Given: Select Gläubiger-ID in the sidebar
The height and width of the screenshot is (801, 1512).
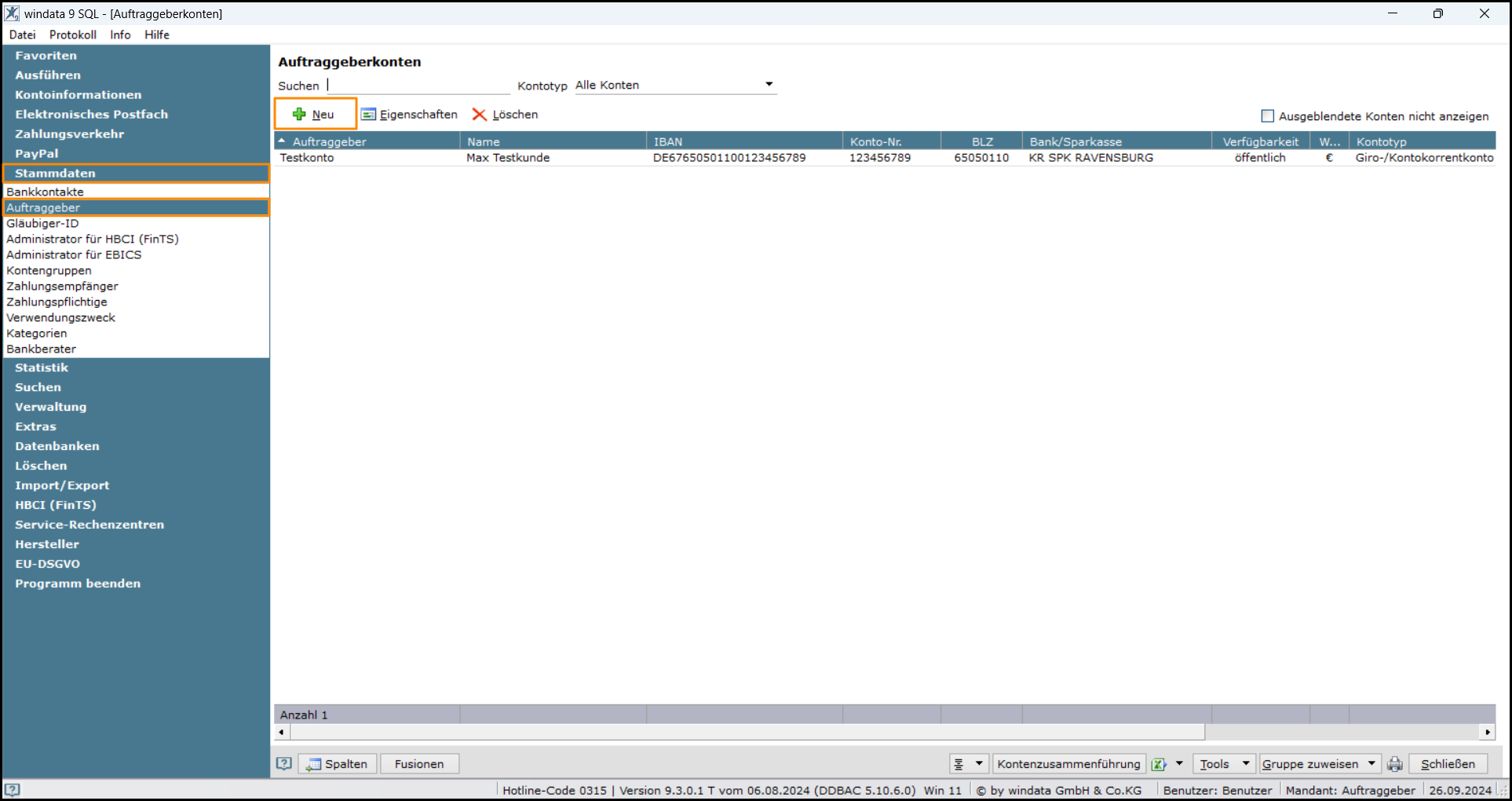Looking at the screenshot, I should 136,224.
